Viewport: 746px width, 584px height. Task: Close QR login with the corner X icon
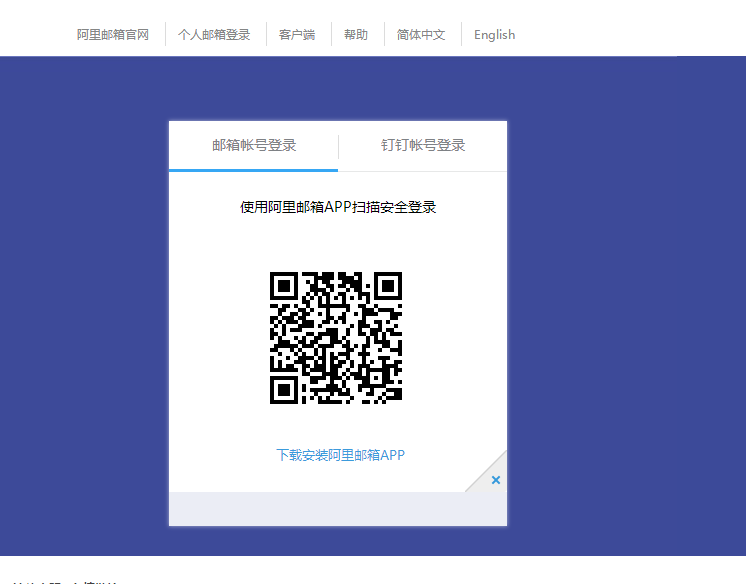[x=495, y=480]
